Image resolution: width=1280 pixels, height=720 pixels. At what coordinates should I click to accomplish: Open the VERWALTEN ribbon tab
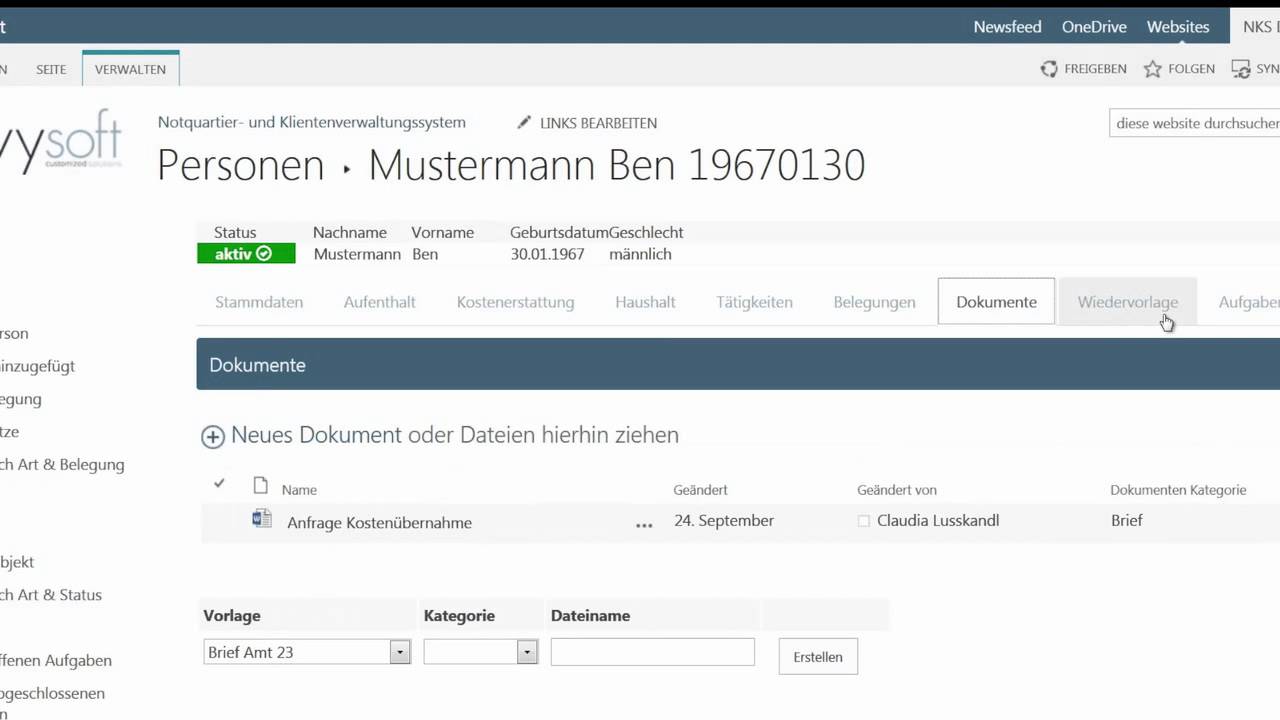(130, 69)
